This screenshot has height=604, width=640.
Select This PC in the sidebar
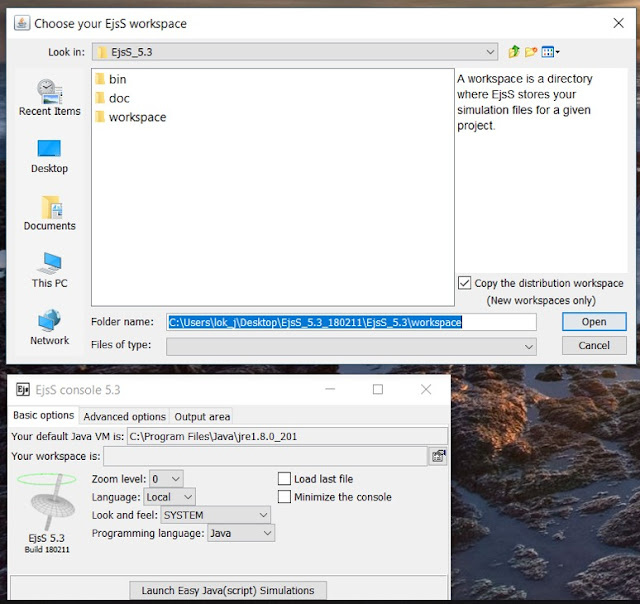pos(49,270)
